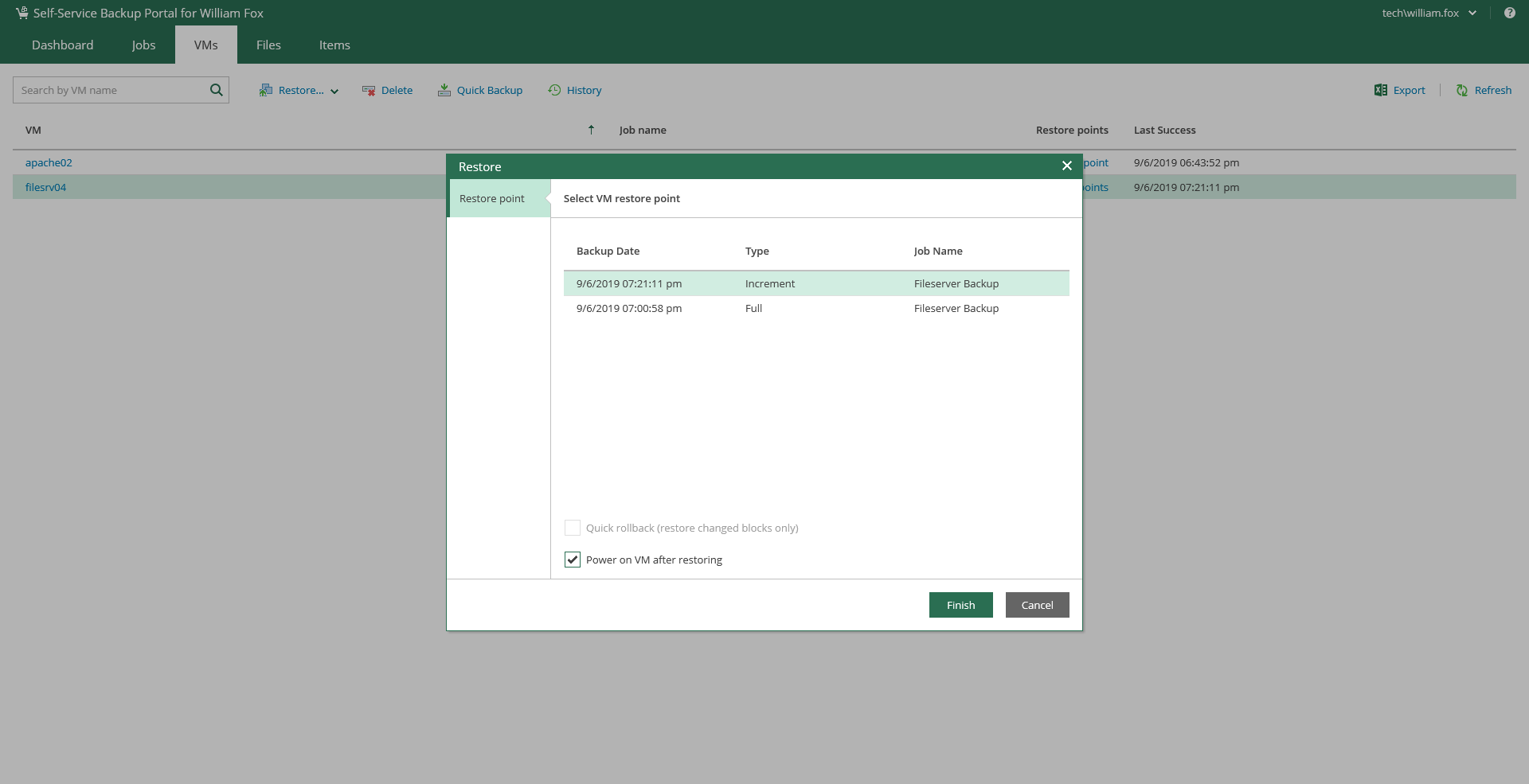Viewport: 1529px width, 784px height.
Task: Click the Last Success 9/6/2019 07:21:11 pm cell
Action: pyautogui.click(x=1187, y=187)
